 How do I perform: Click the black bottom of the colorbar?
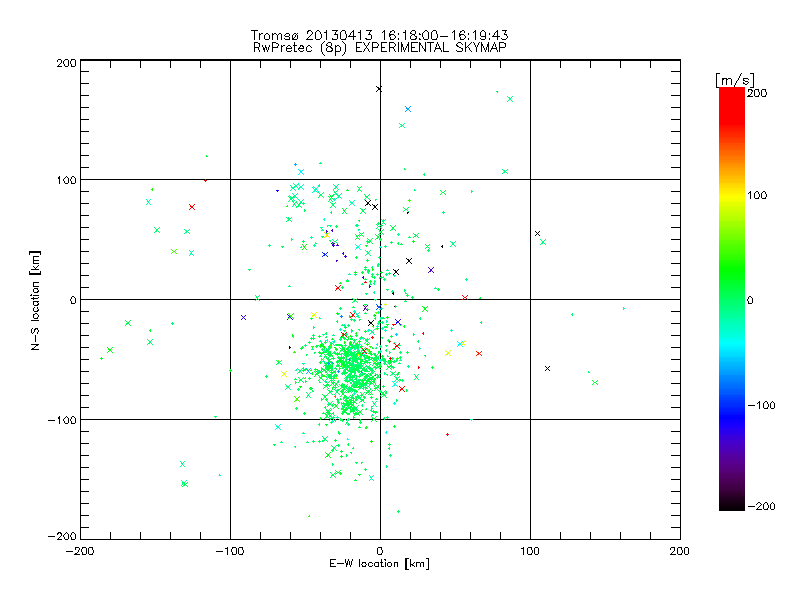pos(732,505)
